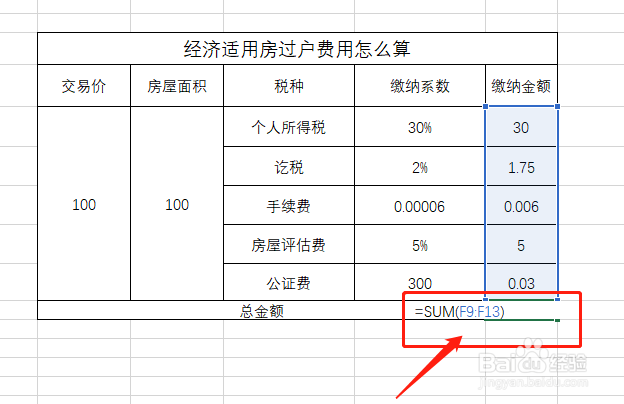
Task: Select the 讫税 cell
Action: [289, 166]
